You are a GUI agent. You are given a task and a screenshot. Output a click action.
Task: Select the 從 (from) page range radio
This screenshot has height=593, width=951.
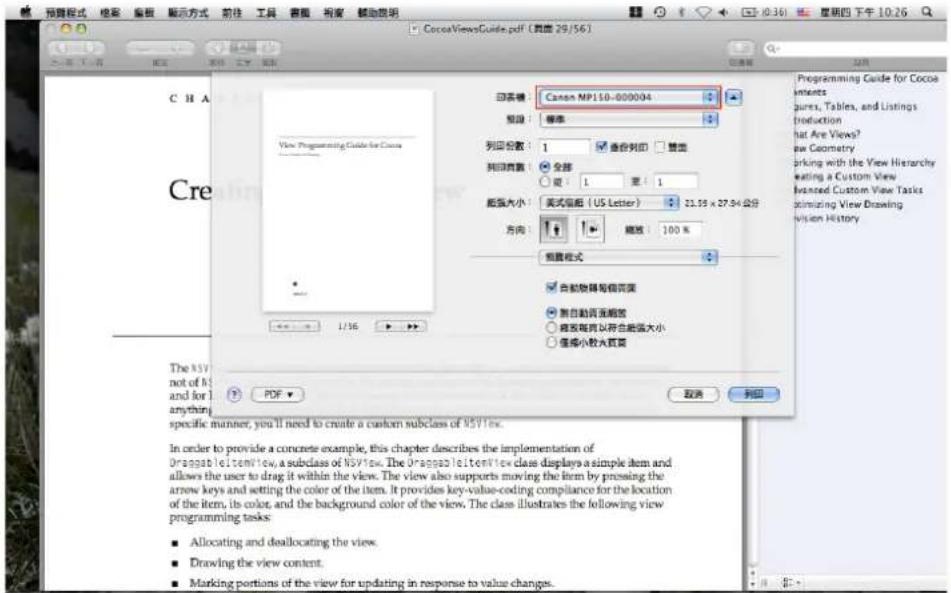tap(545, 181)
